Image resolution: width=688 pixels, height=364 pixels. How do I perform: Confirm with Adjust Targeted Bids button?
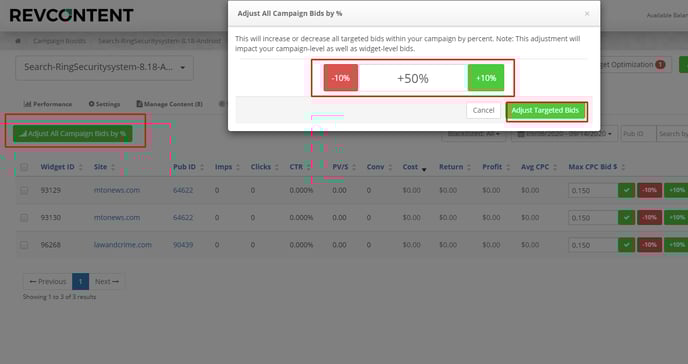click(x=546, y=111)
